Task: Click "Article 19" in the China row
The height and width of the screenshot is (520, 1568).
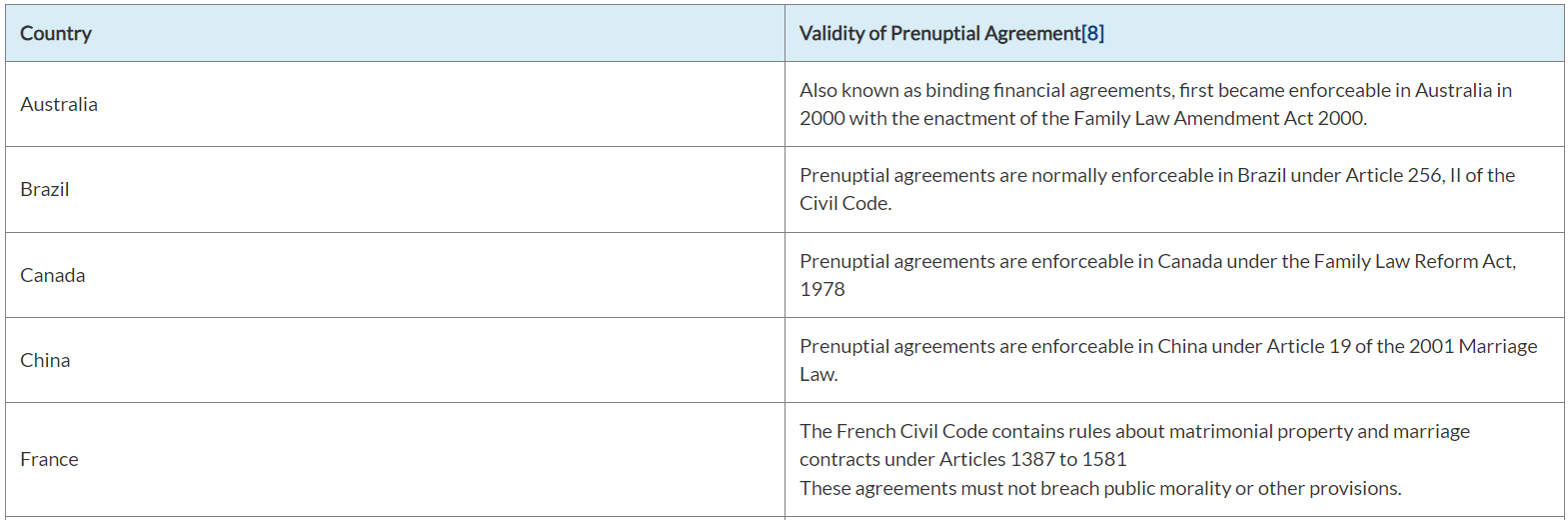Action: [x=1308, y=346]
